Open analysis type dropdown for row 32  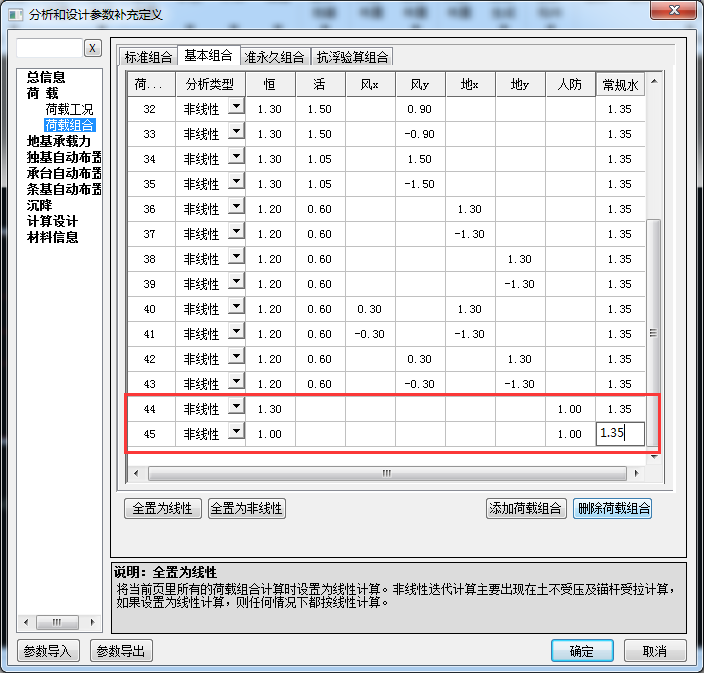click(236, 107)
